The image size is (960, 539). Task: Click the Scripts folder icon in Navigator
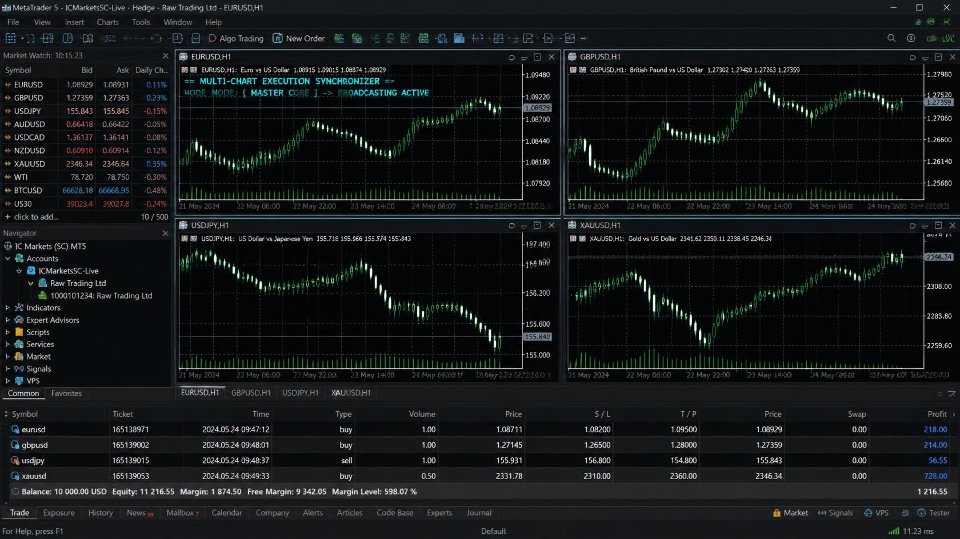tap(19, 332)
